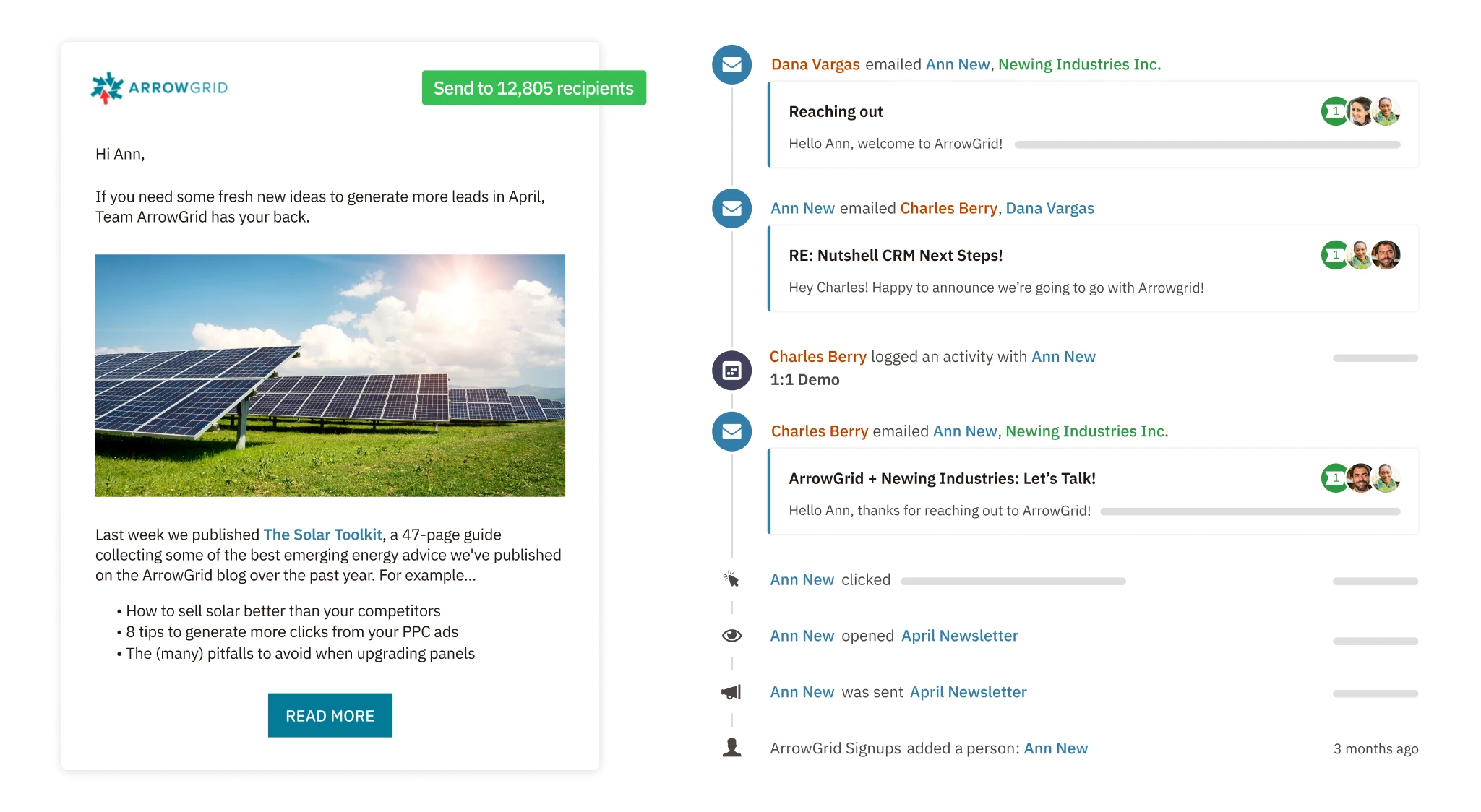Click the person icon for added contact
This screenshot has height=812, width=1481.
(731, 748)
